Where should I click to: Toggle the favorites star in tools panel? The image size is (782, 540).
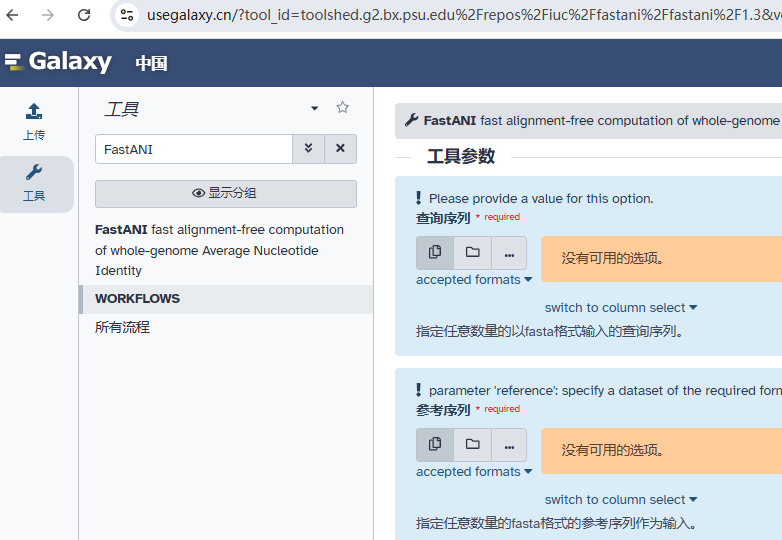(x=342, y=107)
